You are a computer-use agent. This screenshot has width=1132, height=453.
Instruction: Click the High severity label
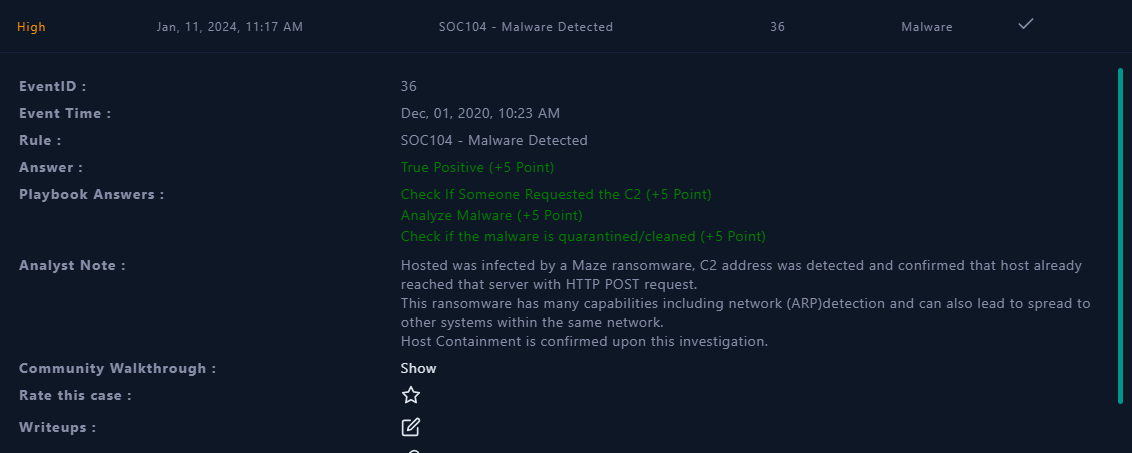[31, 27]
